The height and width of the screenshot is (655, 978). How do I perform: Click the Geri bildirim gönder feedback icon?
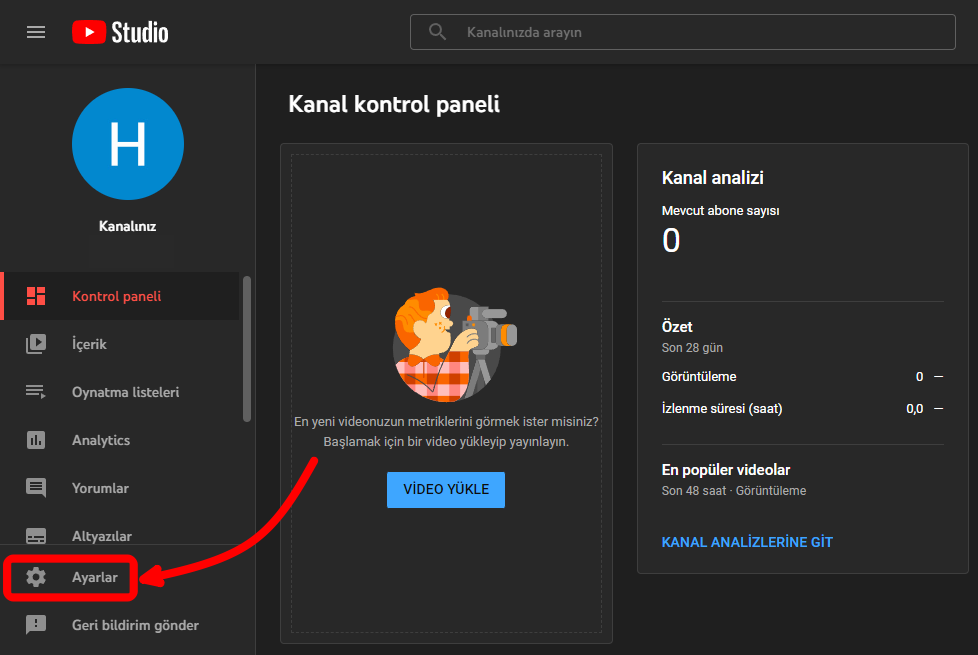click(x=36, y=625)
